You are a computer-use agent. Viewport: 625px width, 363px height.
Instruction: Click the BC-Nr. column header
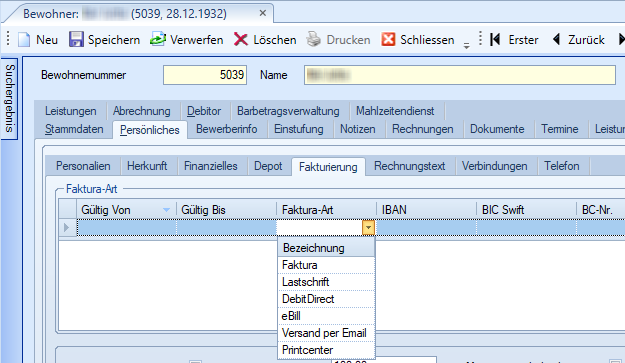[x=601, y=210]
